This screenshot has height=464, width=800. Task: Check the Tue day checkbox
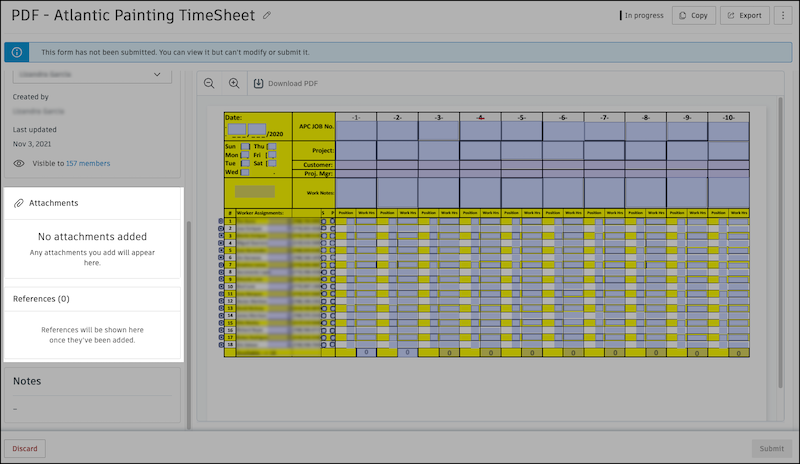click(x=245, y=163)
